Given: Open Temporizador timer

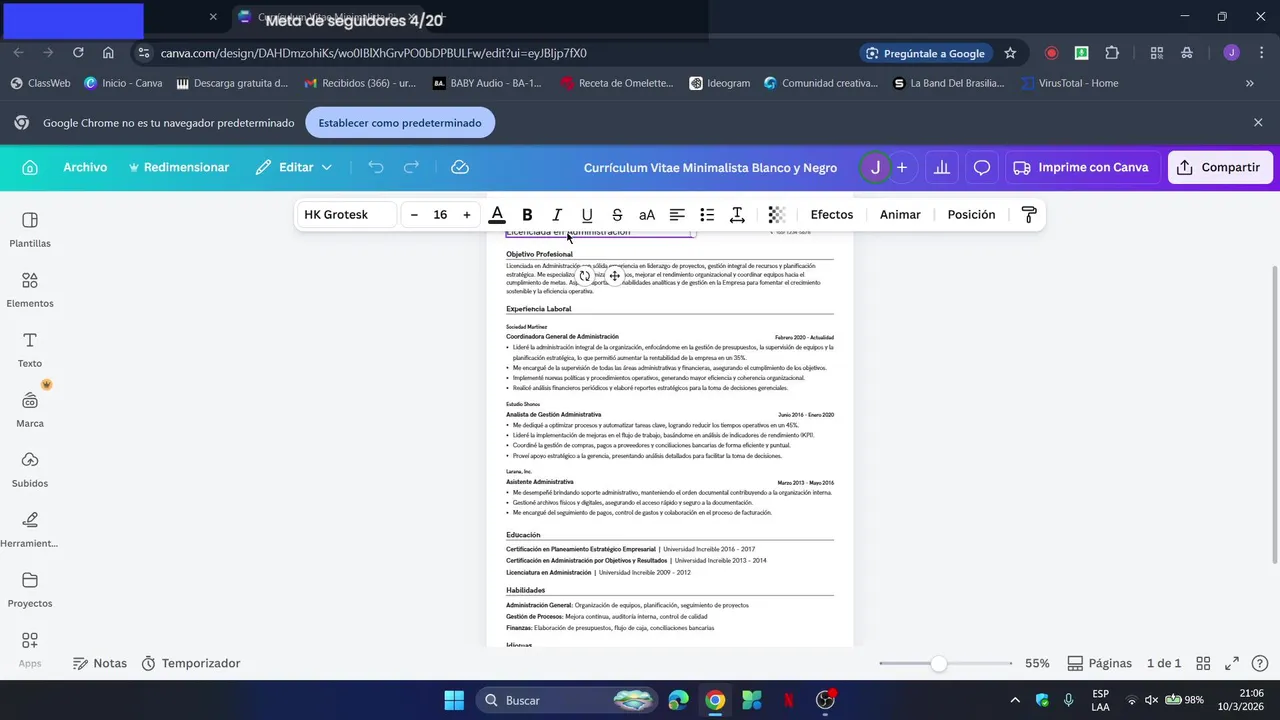Looking at the screenshot, I should (191, 663).
